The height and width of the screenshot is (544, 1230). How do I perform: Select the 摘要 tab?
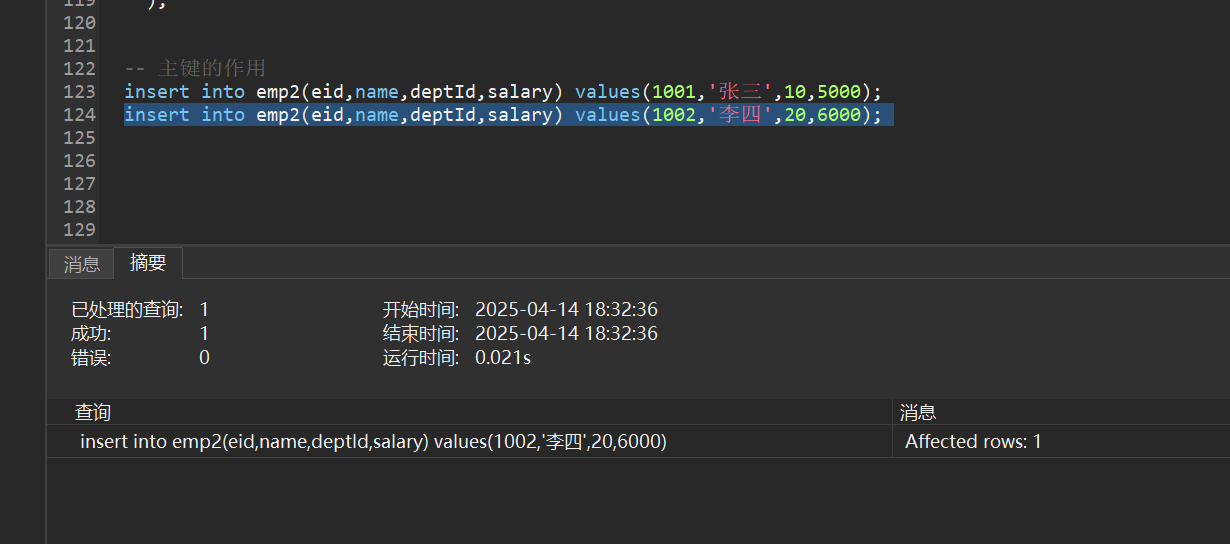(148, 263)
